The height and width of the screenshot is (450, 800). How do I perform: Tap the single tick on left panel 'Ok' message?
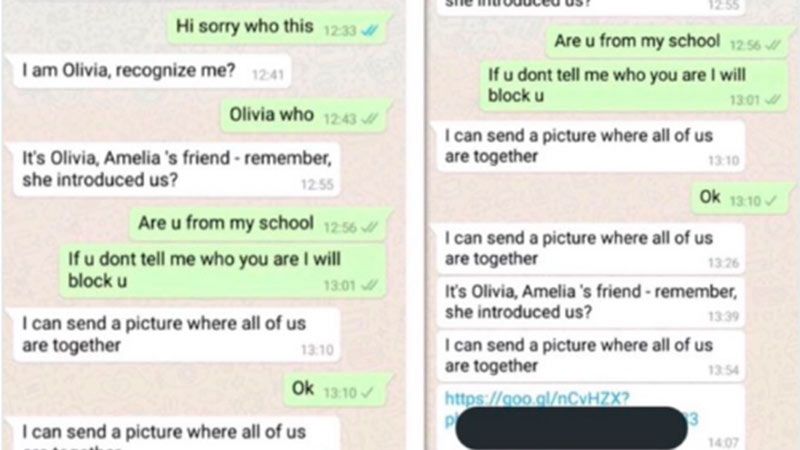pyautogui.click(x=367, y=393)
